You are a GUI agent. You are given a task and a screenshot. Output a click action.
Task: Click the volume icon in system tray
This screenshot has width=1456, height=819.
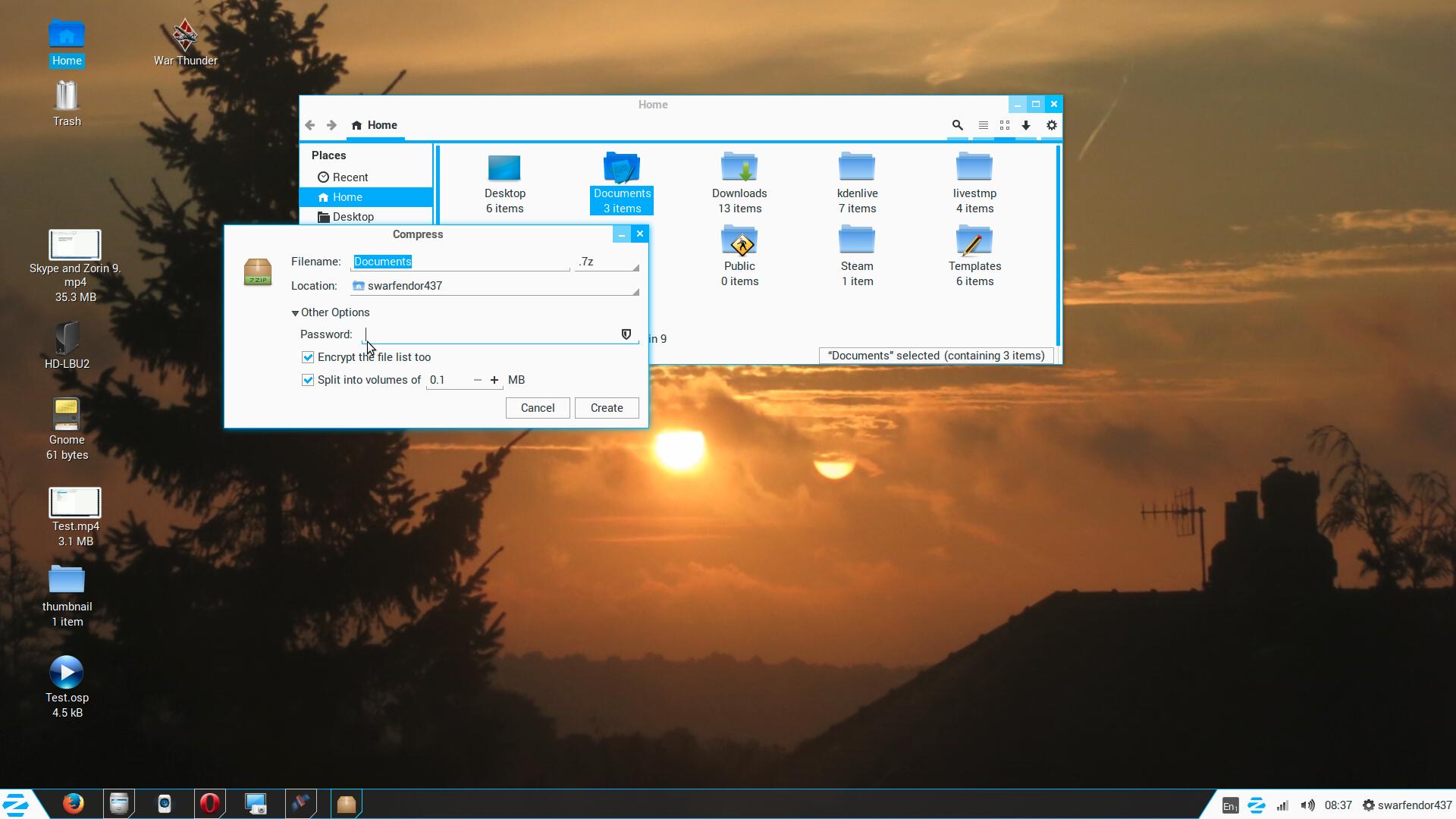1307,805
